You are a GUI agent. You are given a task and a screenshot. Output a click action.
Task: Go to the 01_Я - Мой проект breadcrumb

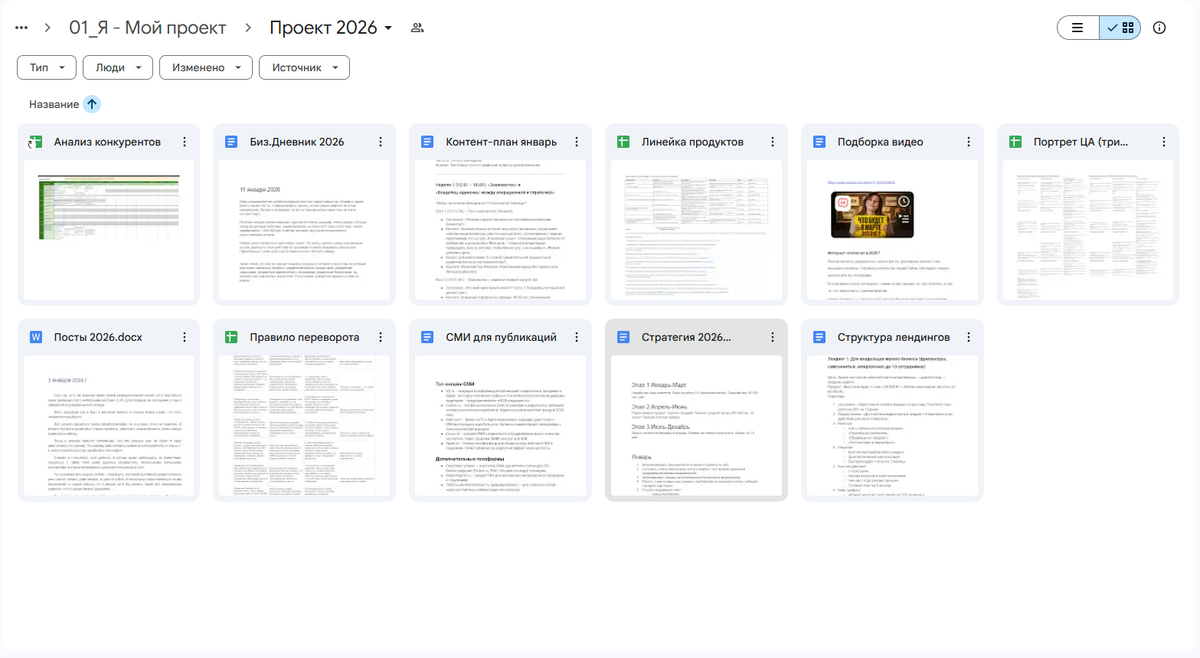[148, 28]
